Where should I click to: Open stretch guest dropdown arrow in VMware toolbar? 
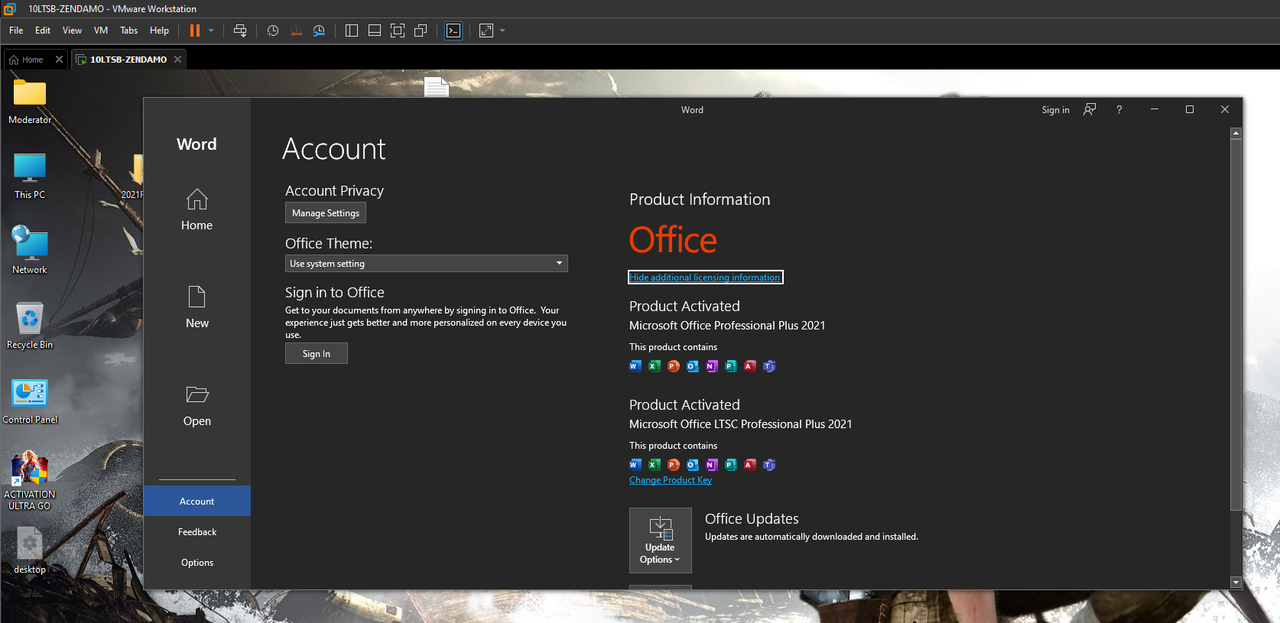[x=502, y=31]
